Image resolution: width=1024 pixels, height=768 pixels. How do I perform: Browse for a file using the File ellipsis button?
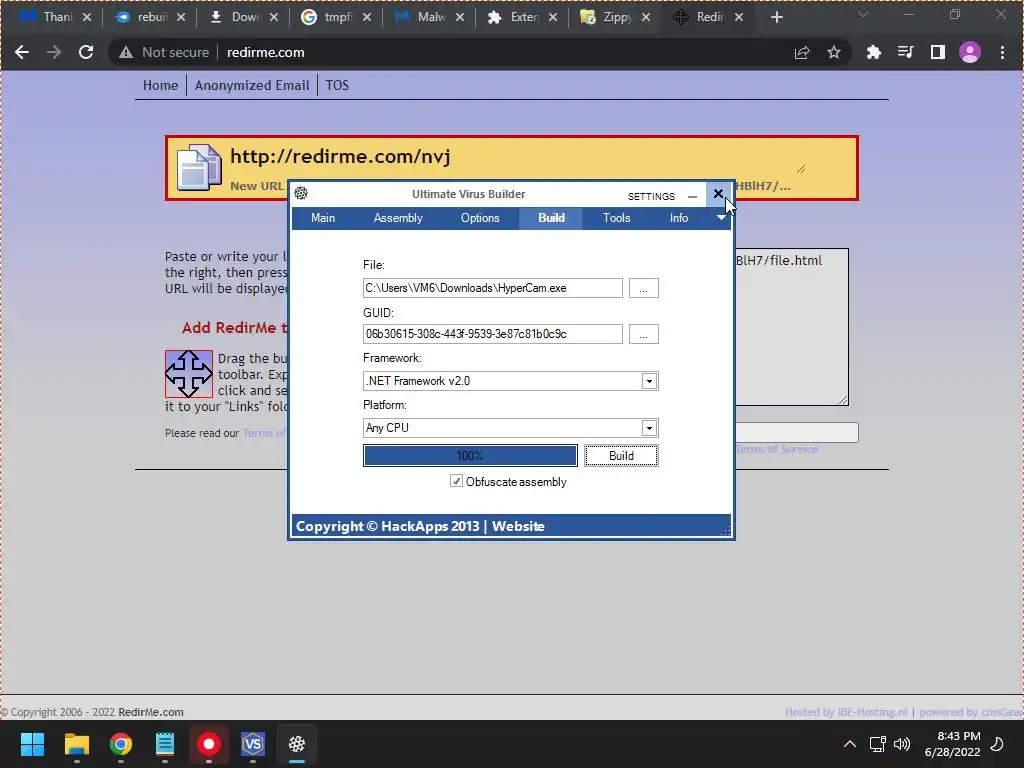(643, 288)
